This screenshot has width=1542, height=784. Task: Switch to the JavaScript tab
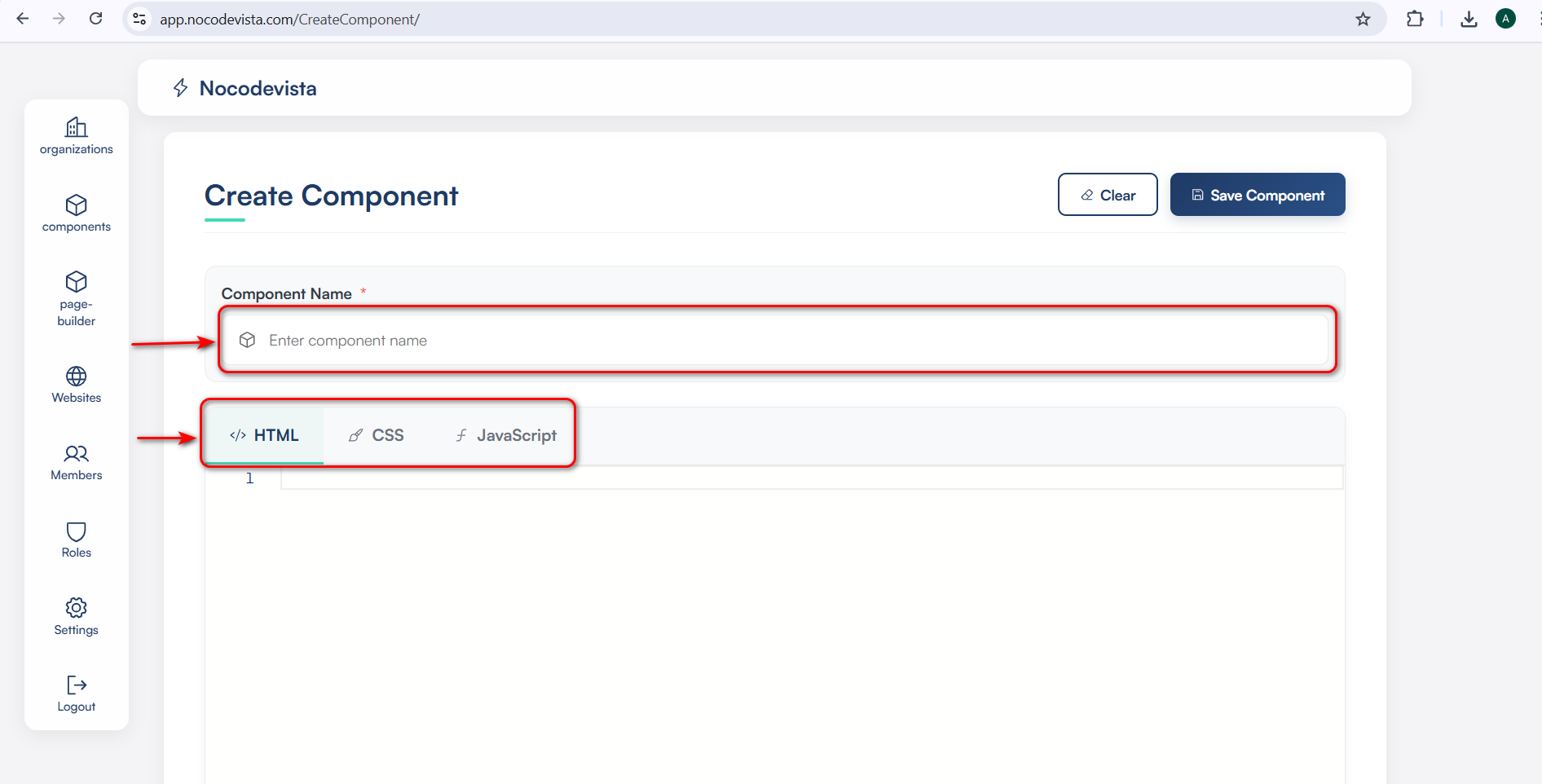(x=506, y=435)
